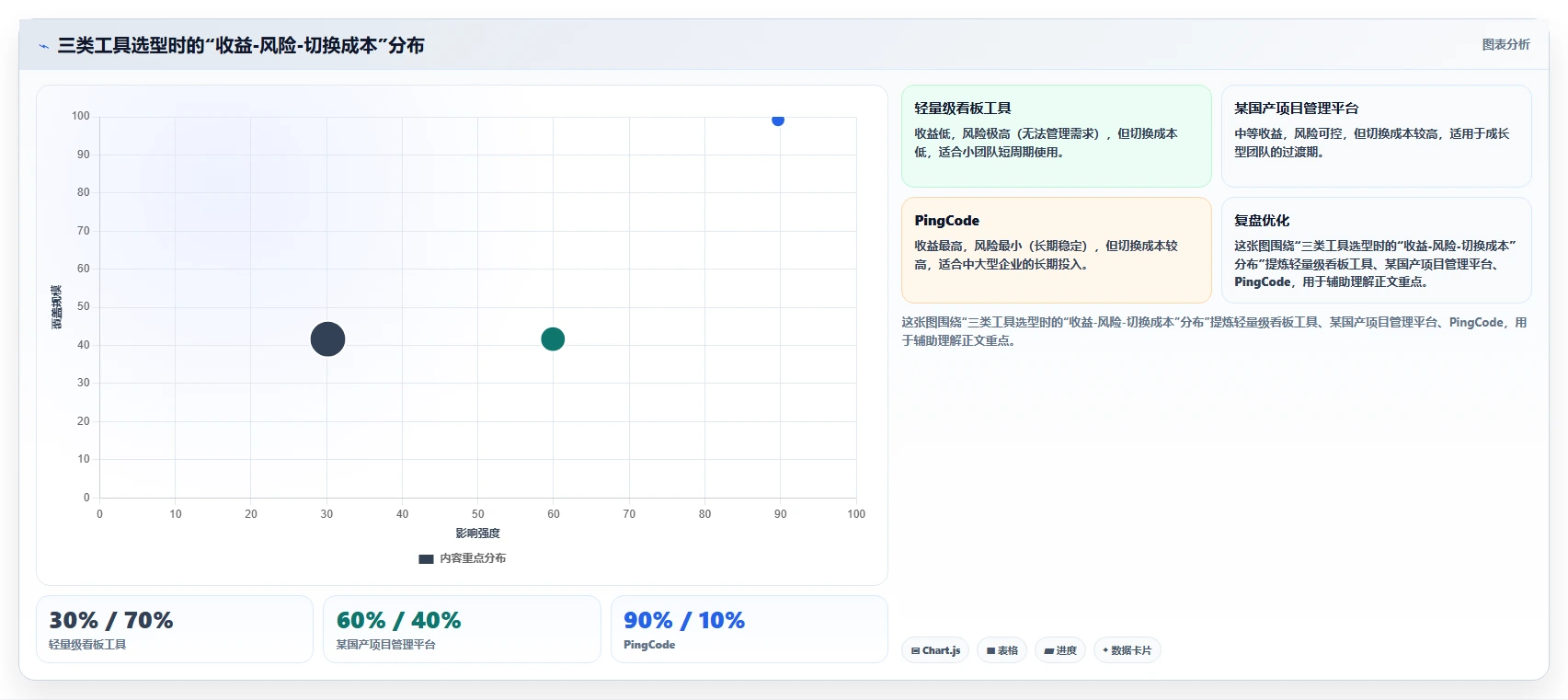
Task: Open the 复盘优化 info card
Action: click(x=1376, y=250)
